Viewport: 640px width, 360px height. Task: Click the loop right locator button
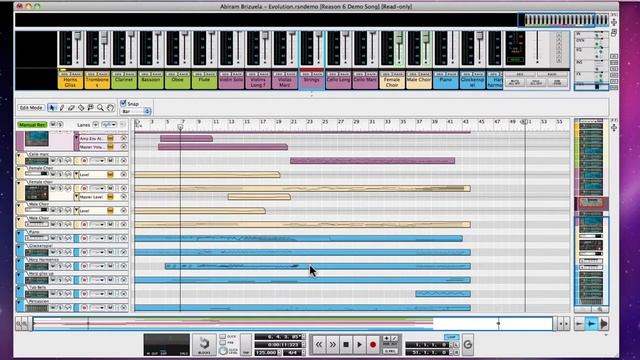(x=456, y=352)
